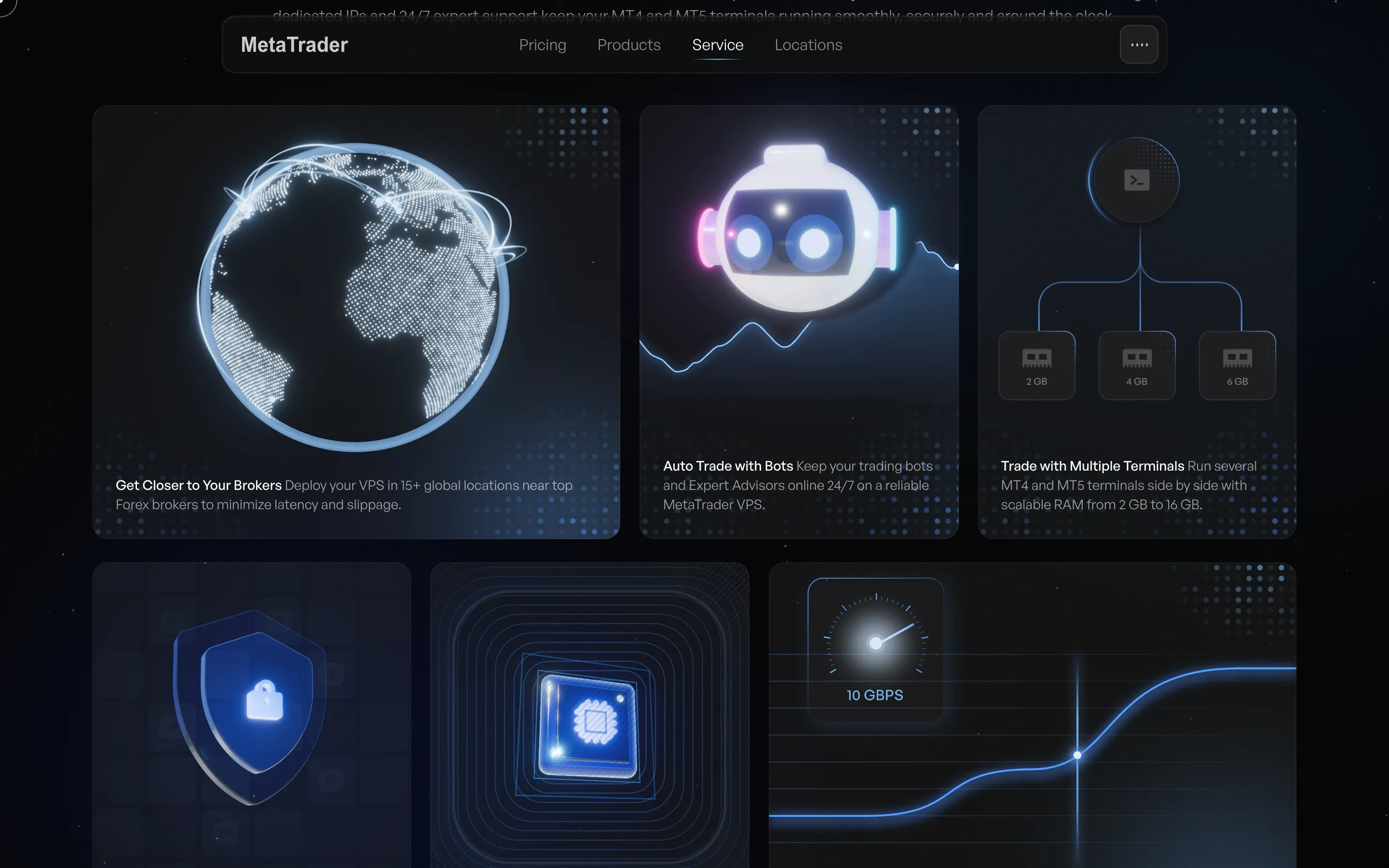
Task: Click the 'Get Closer to Your Brokers' heading
Action: [x=199, y=485]
